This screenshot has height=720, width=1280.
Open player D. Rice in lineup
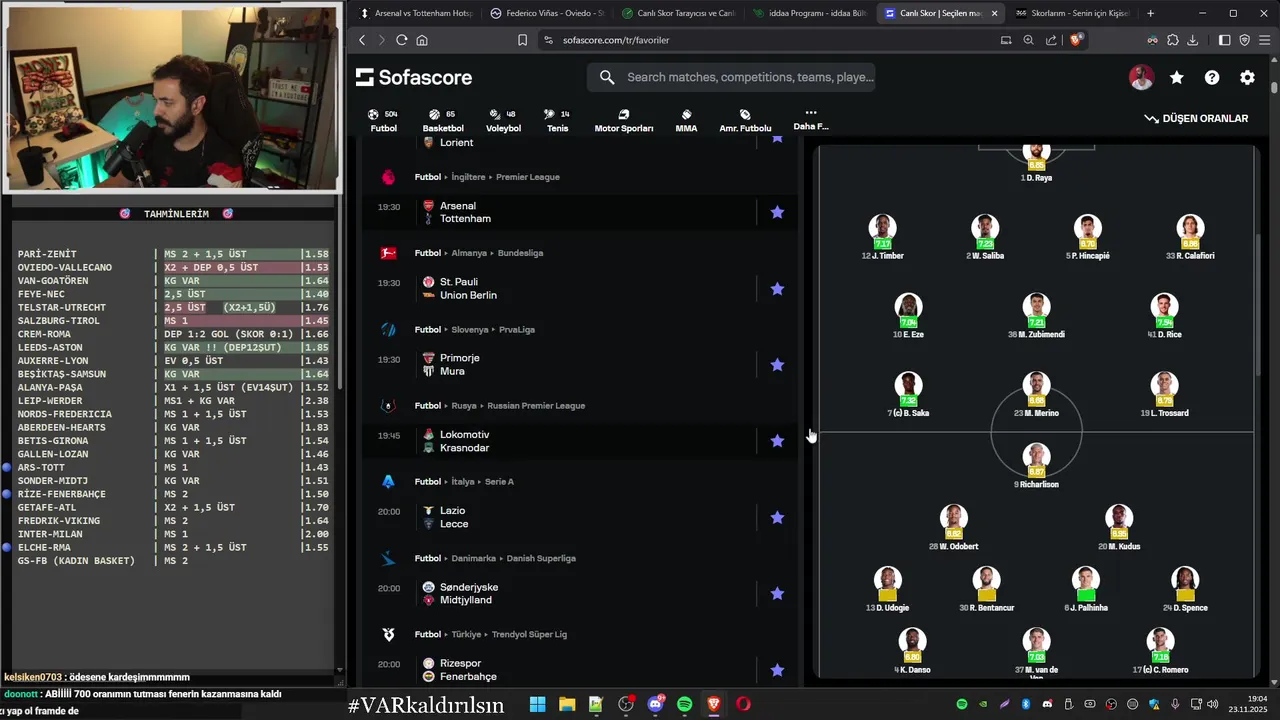pos(1164,316)
